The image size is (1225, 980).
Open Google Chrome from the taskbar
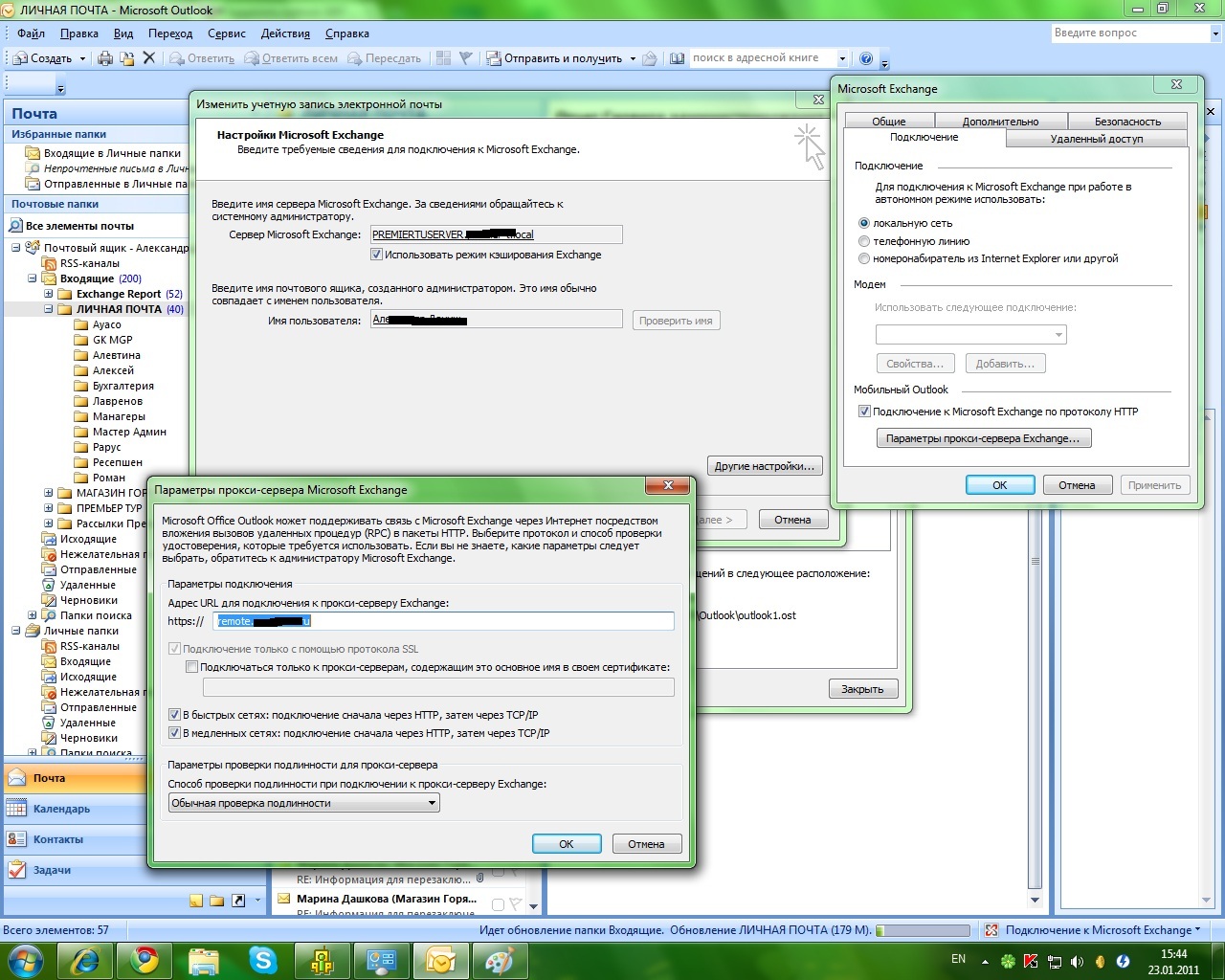pyautogui.click(x=145, y=961)
